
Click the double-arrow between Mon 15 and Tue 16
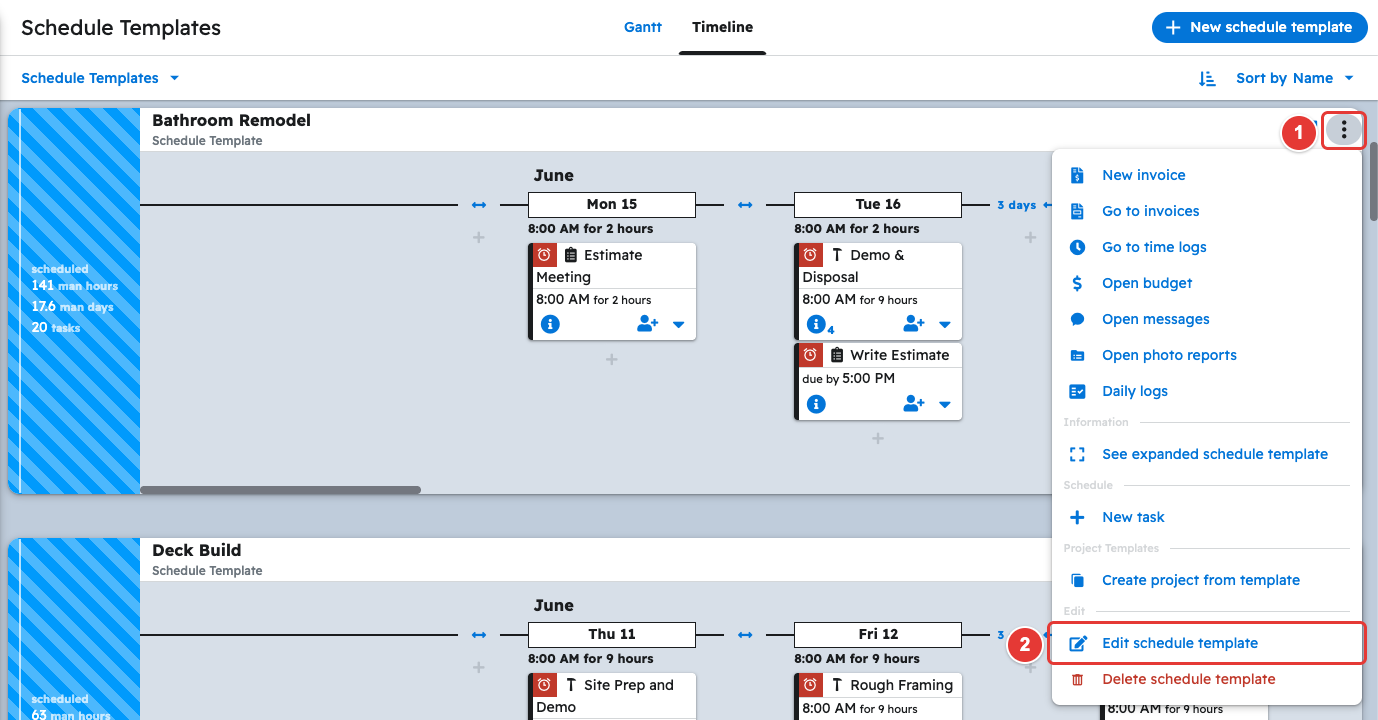[x=745, y=205]
